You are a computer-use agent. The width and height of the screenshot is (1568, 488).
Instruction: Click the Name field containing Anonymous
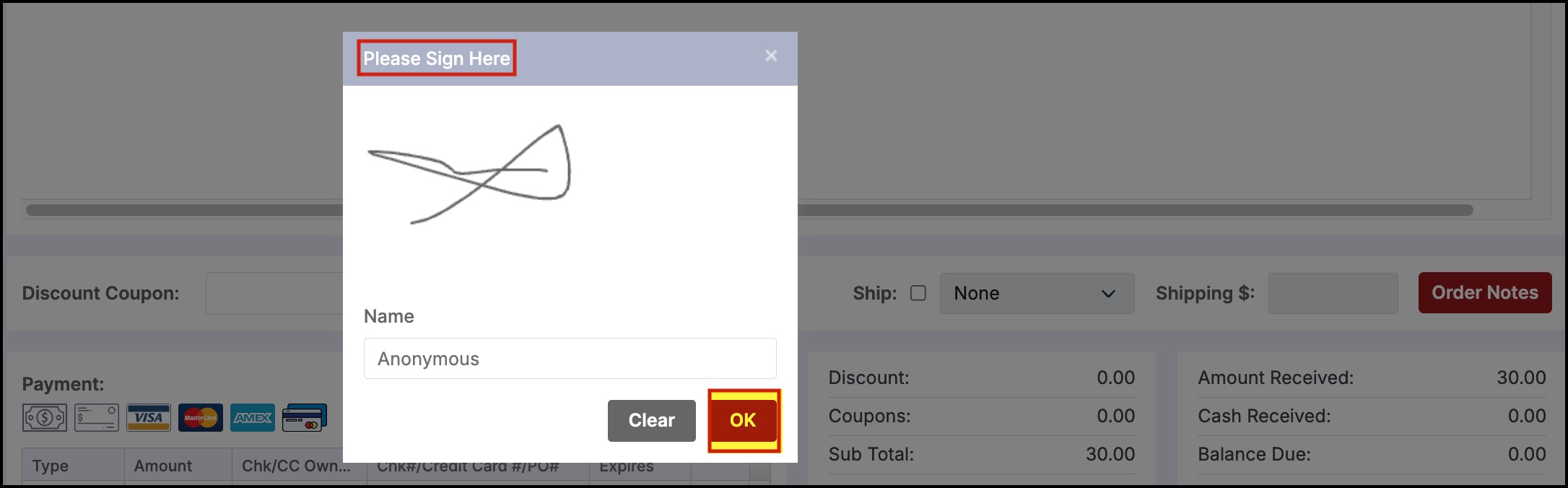[x=570, y=359]
